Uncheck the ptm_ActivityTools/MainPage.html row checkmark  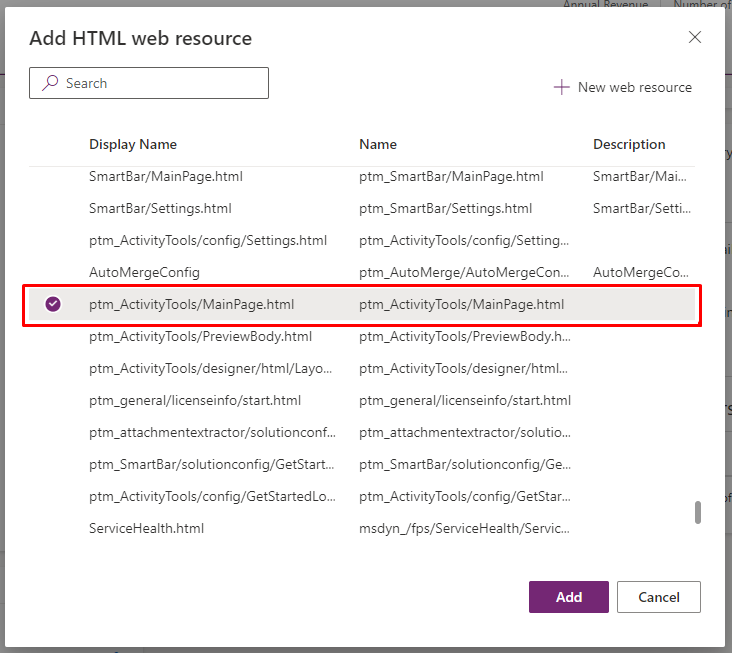click(53, 304)
